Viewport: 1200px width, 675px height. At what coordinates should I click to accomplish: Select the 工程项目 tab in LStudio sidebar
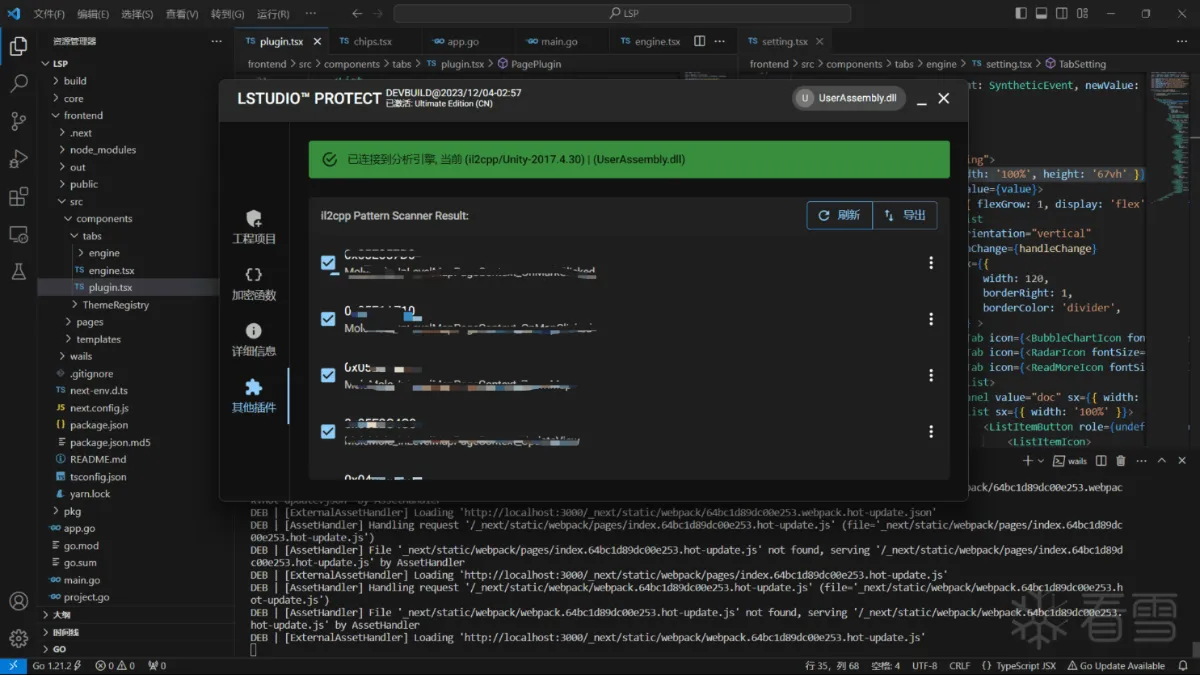point(254,228)
